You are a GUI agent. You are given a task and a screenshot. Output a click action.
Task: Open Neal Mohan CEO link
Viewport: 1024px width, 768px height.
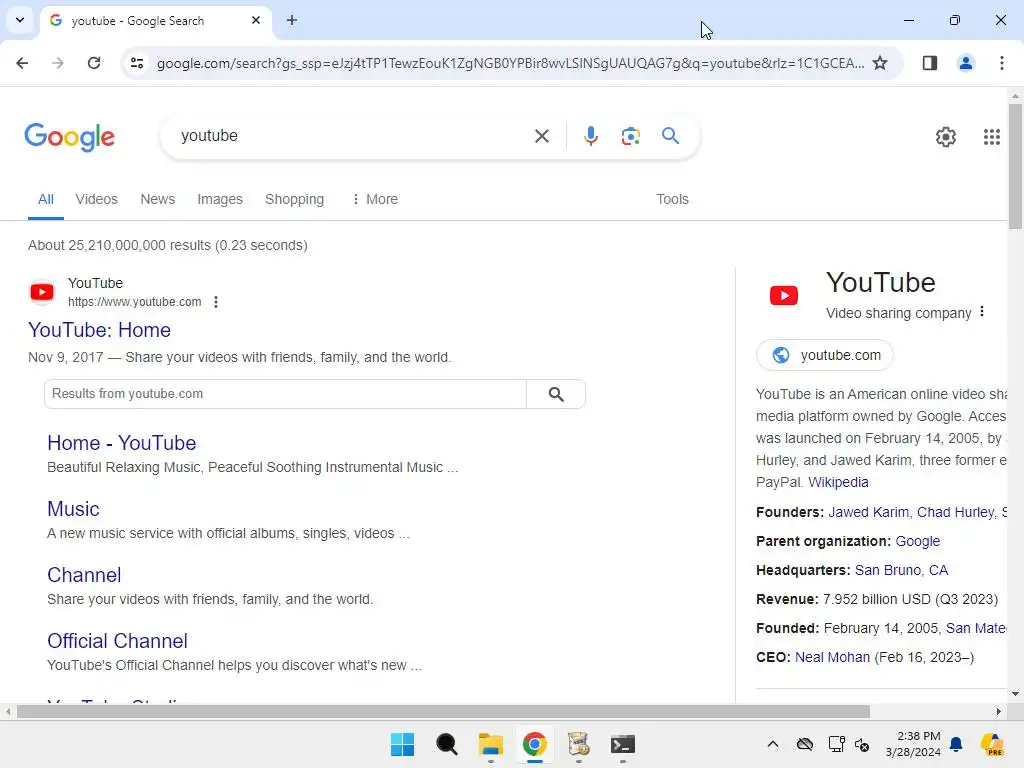click(x=832, y=657)
